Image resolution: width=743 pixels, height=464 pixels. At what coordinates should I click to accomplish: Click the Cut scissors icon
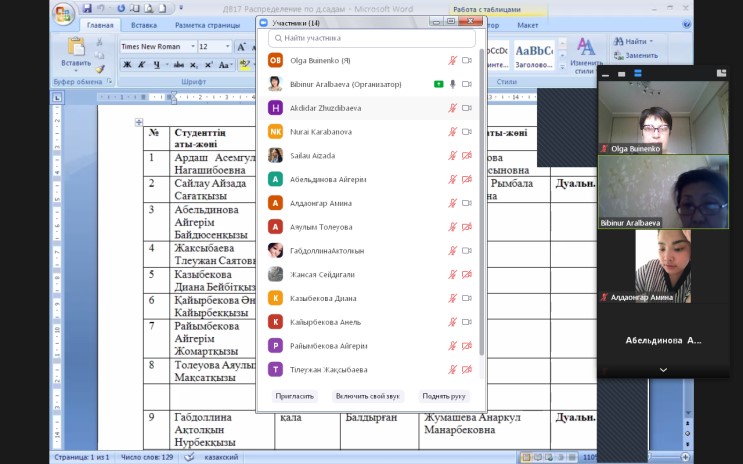[x=100, y=42]
